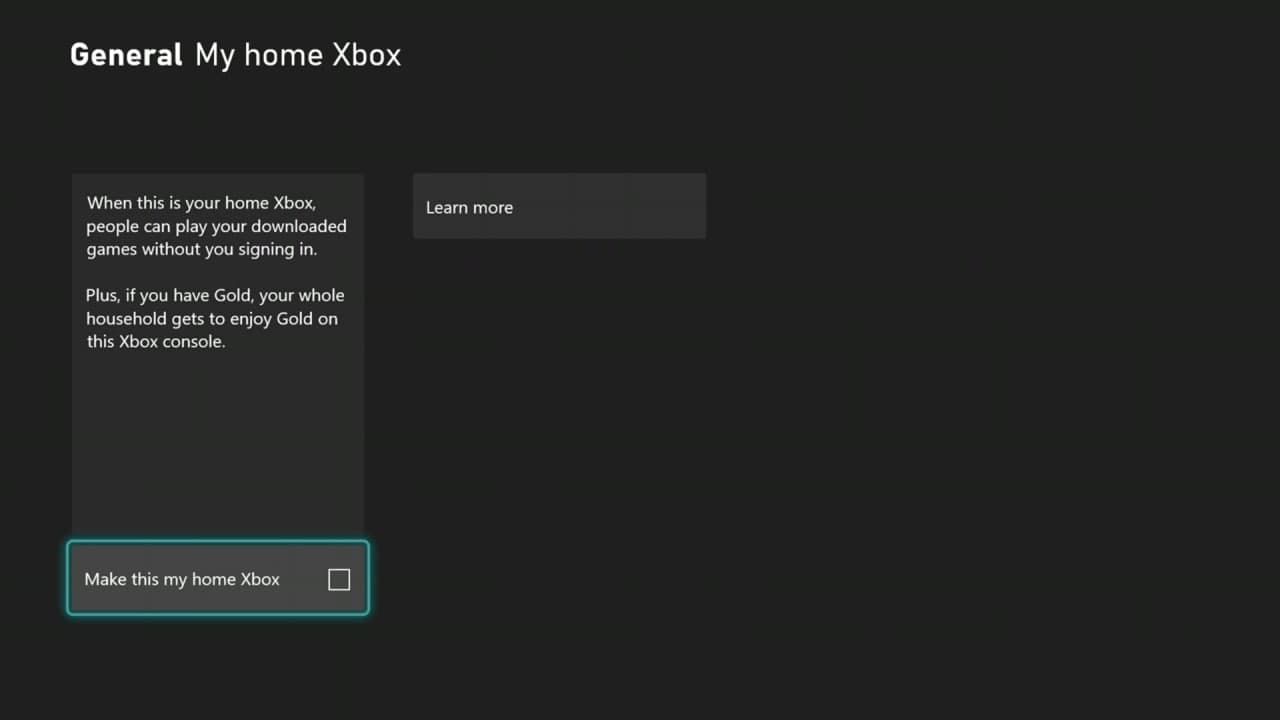Click the Make this my home Xbox label
Viewport: 1280px width, 720px height.
[181, 579]
